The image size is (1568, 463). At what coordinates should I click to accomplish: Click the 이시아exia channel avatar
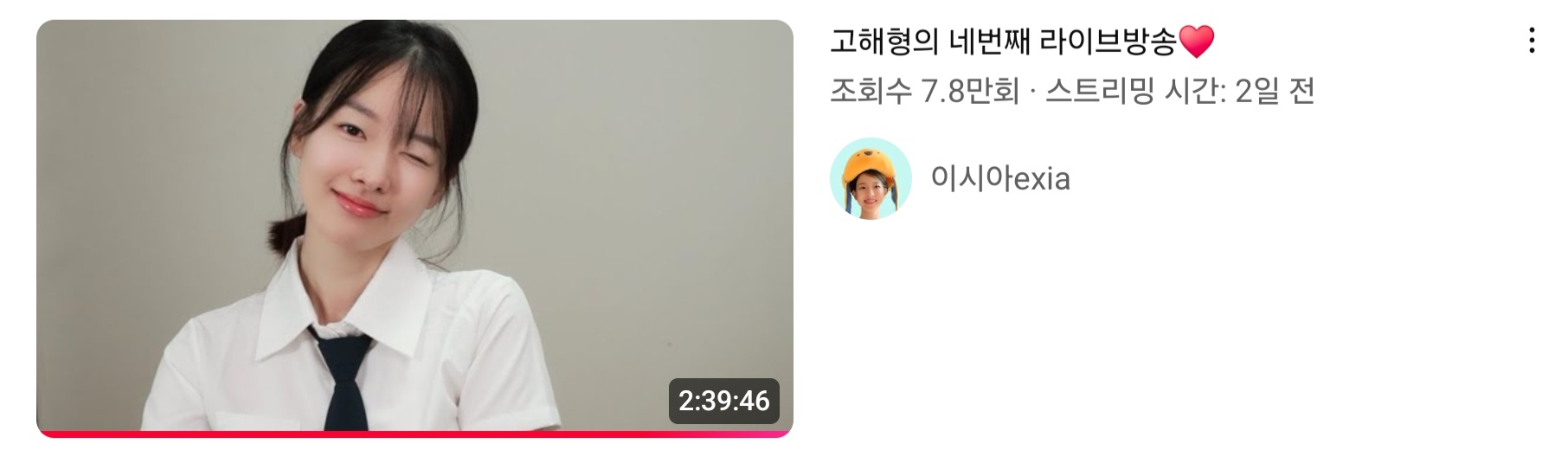tap(871, 178)
